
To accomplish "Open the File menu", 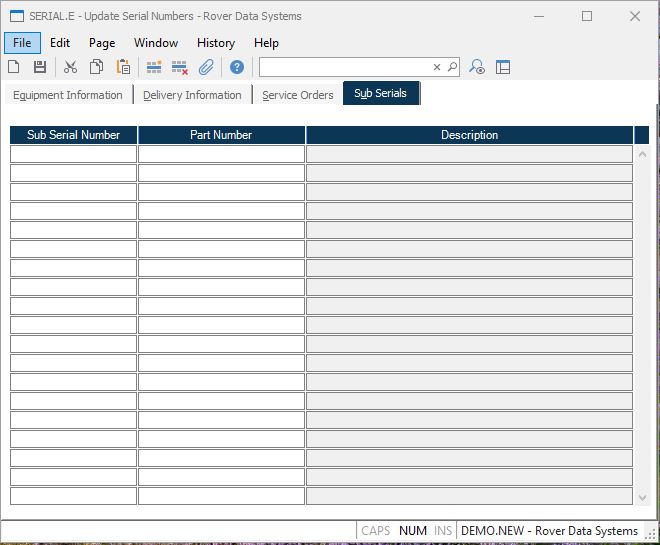I will click(22, 43).
